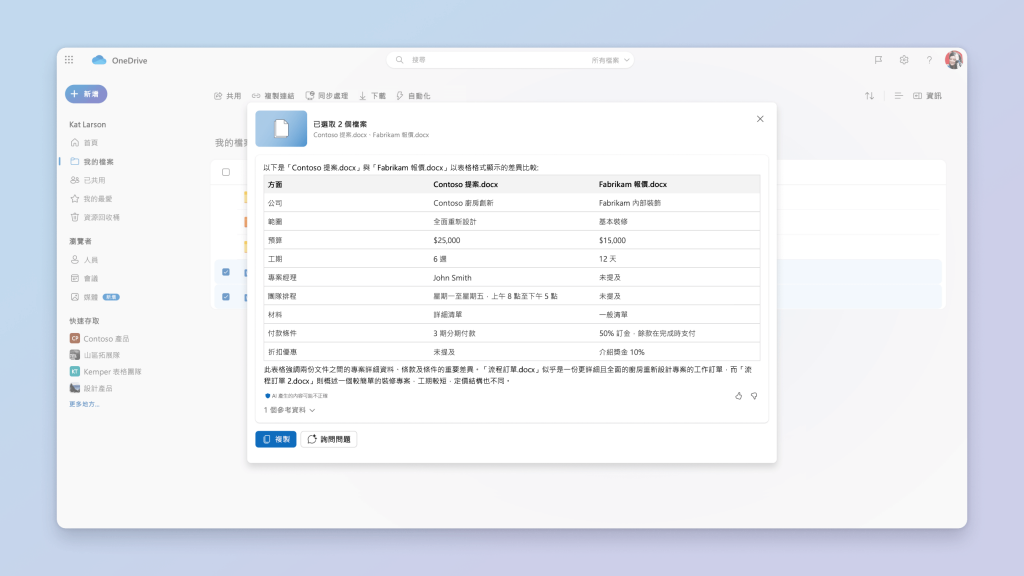Open the flag icon in header

coord(878,60)
